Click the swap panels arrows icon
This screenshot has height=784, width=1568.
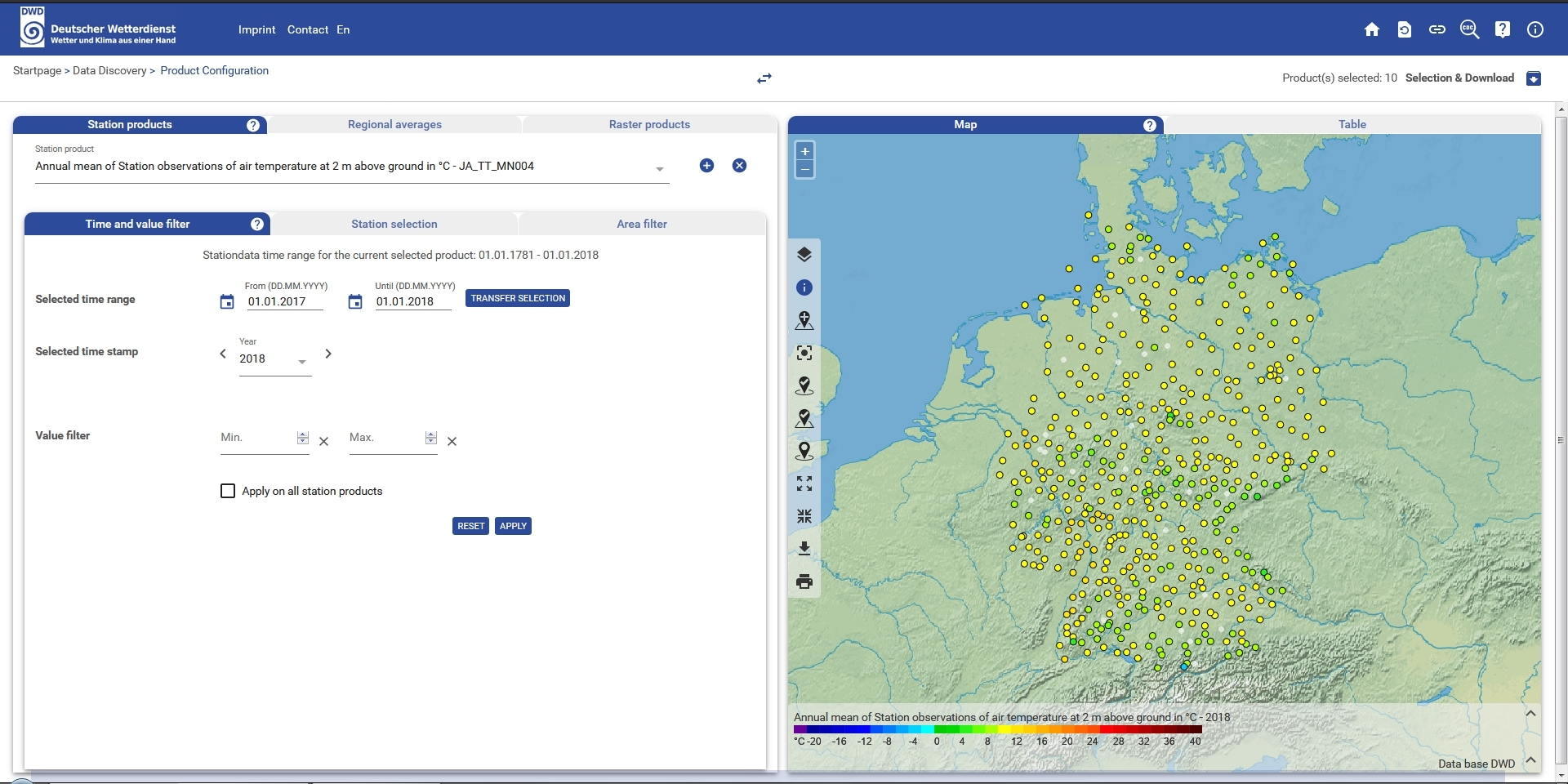click(x=764, y=78)
